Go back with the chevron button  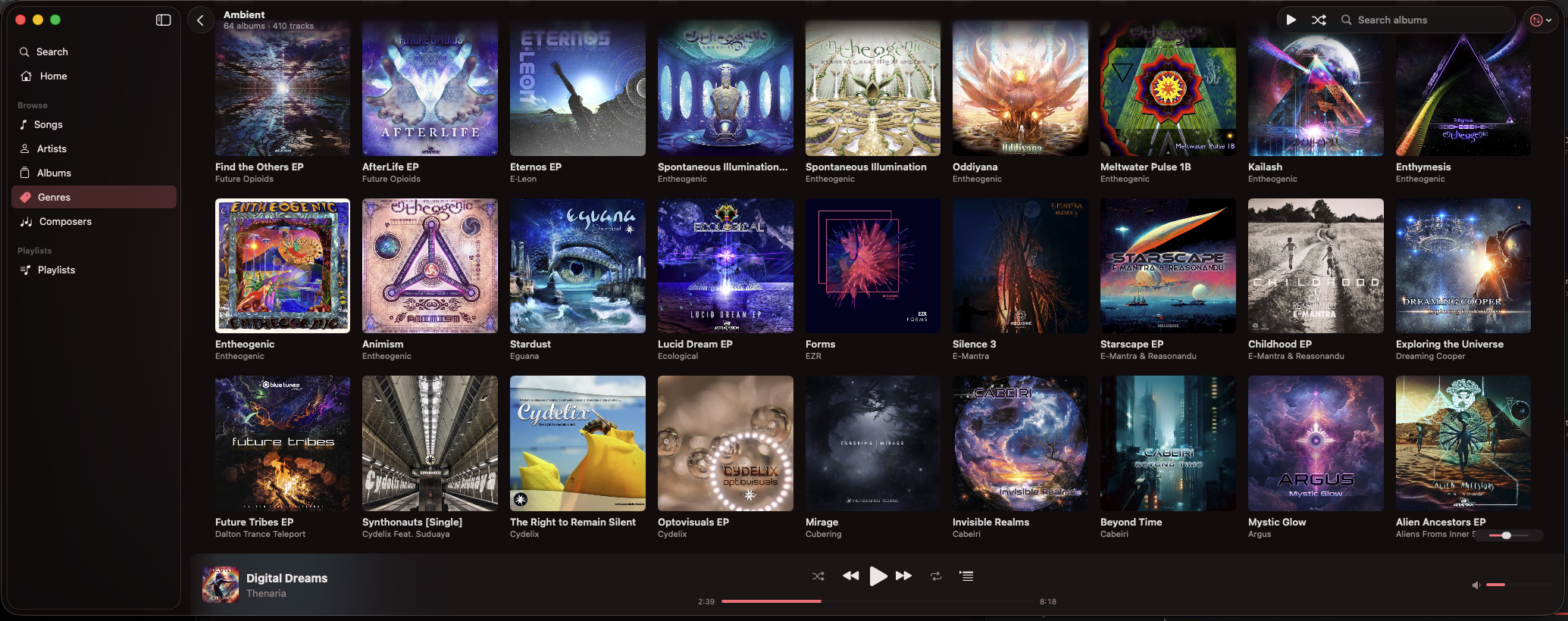[200, 20]
